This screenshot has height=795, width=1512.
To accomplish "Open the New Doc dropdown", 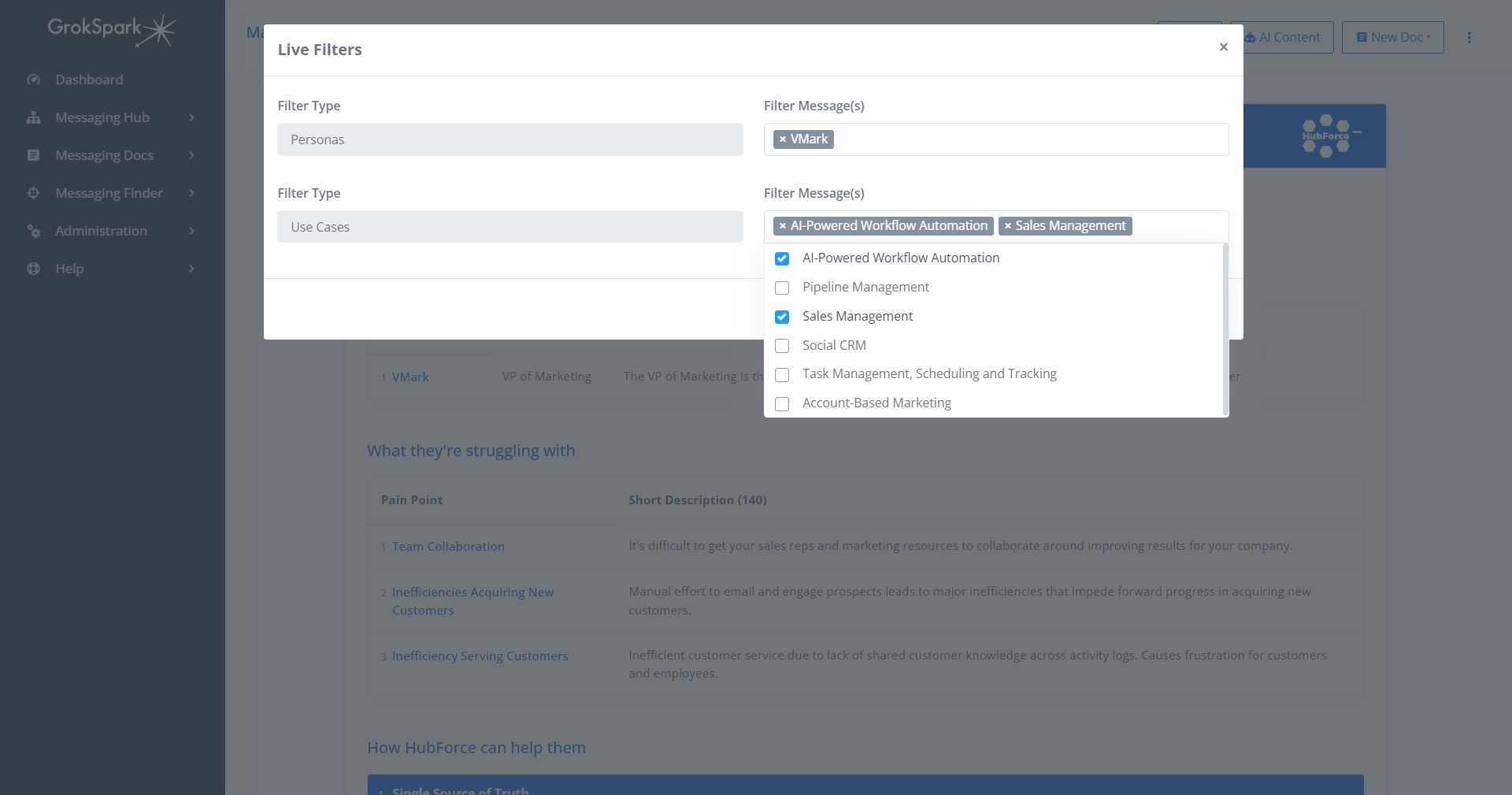I will click(1392, 37).
